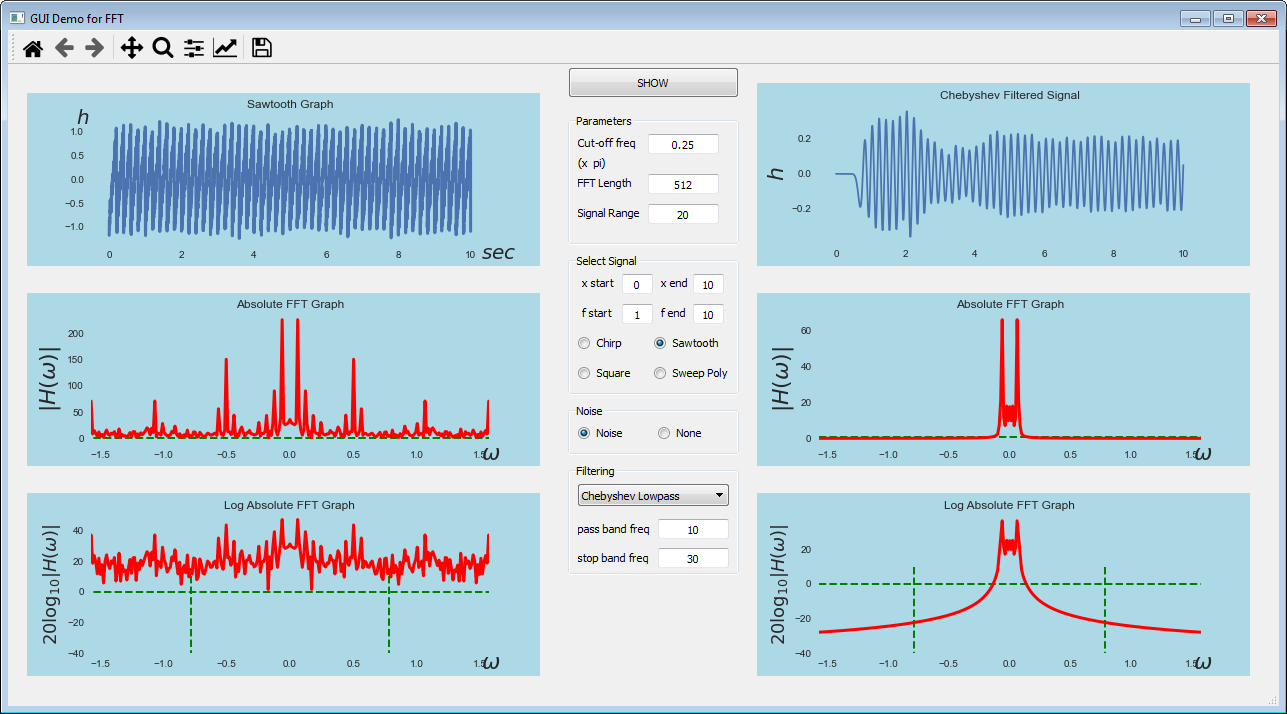Select the Square signal

coord(584,373)
